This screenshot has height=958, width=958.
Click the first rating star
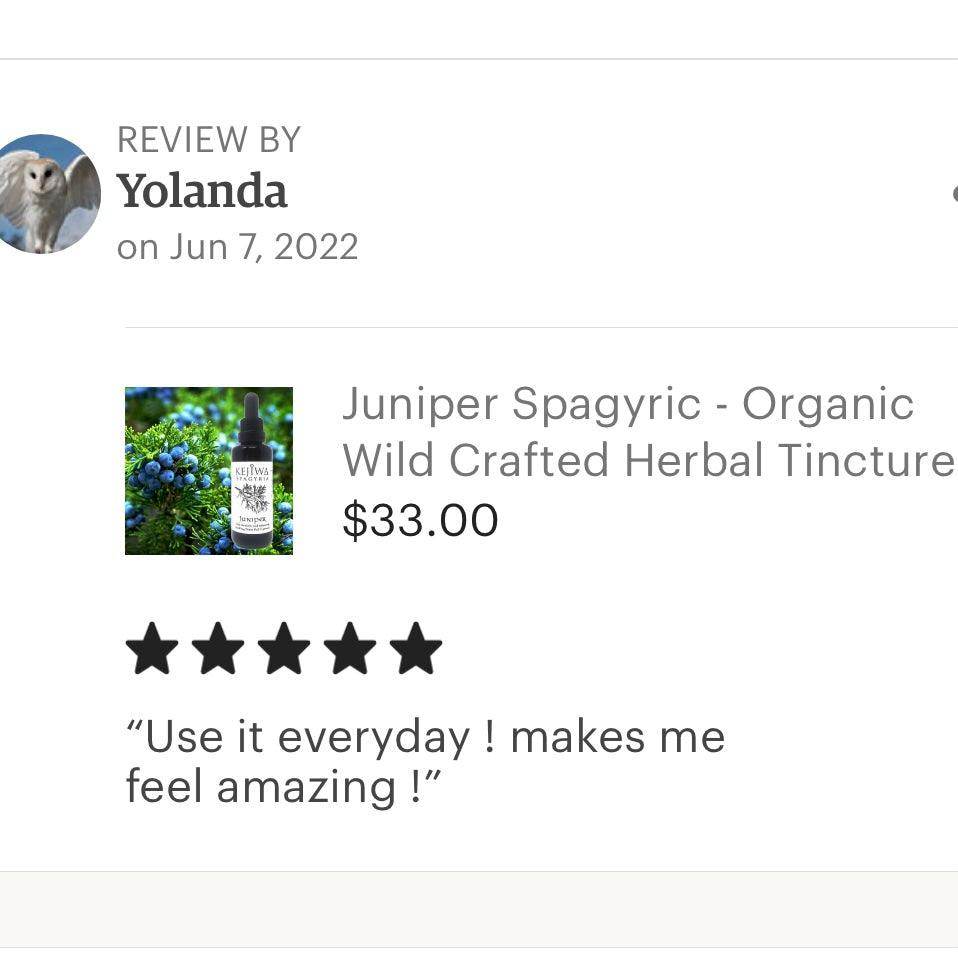point(152,650)
